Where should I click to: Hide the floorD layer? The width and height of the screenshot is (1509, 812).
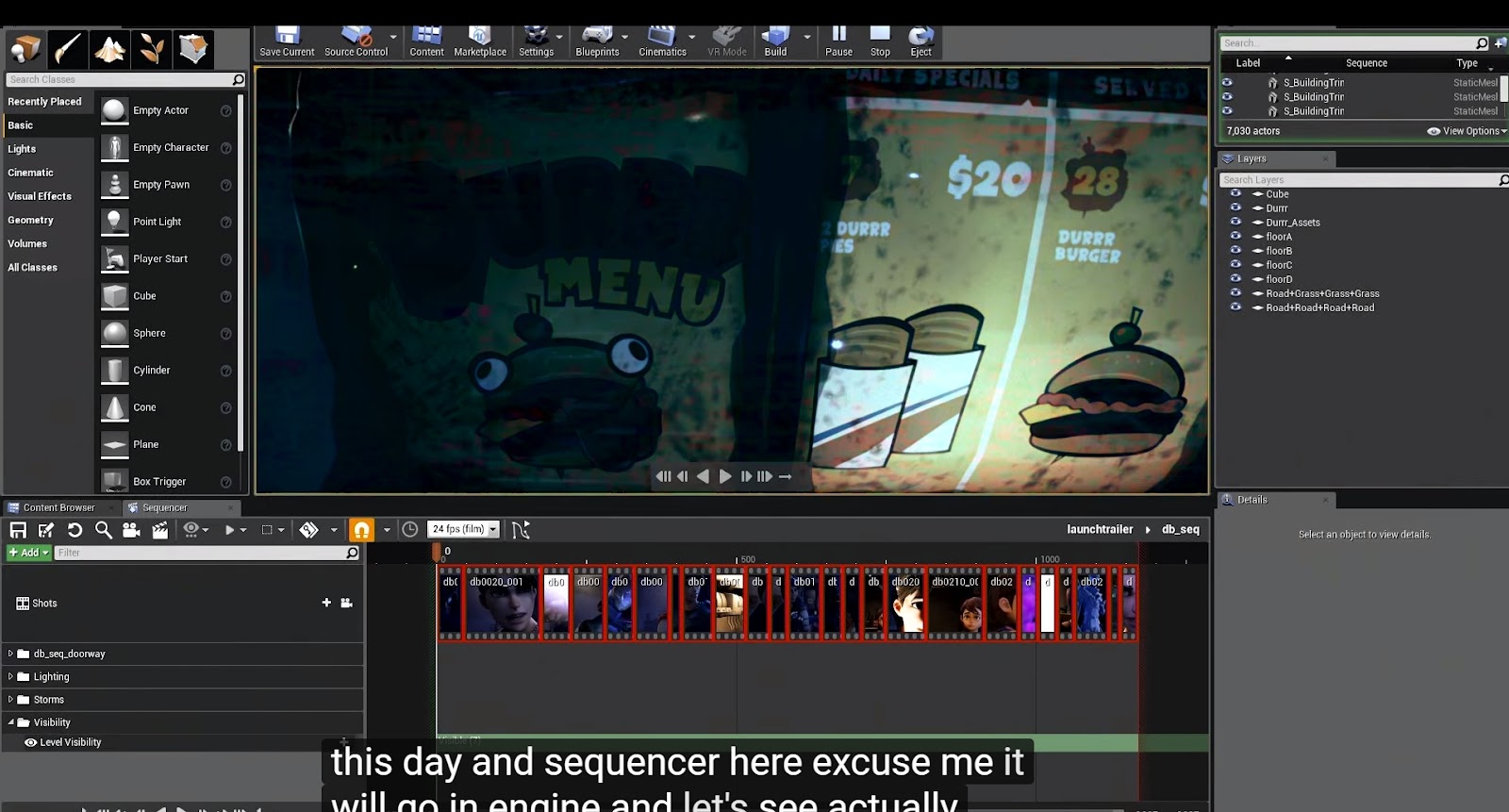pyautogui.click(x=1235, y=278)
